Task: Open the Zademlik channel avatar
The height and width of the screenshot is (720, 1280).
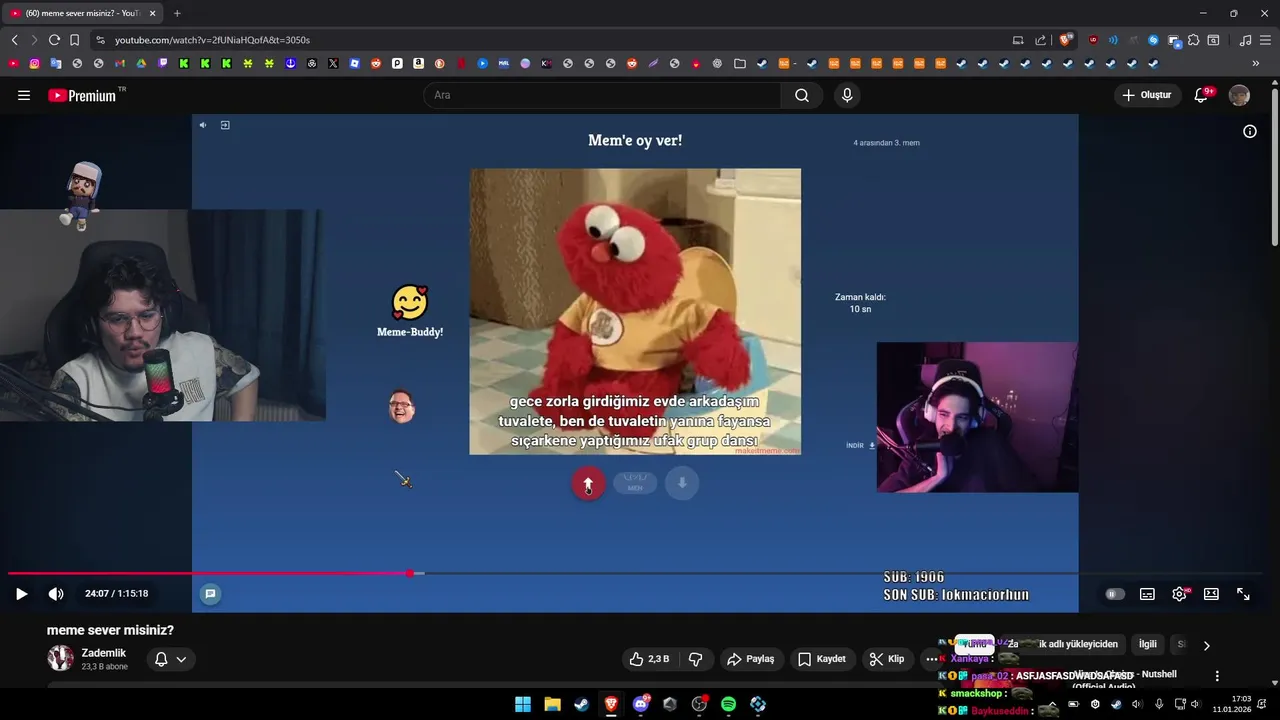Action: click(x=61, y=658)
